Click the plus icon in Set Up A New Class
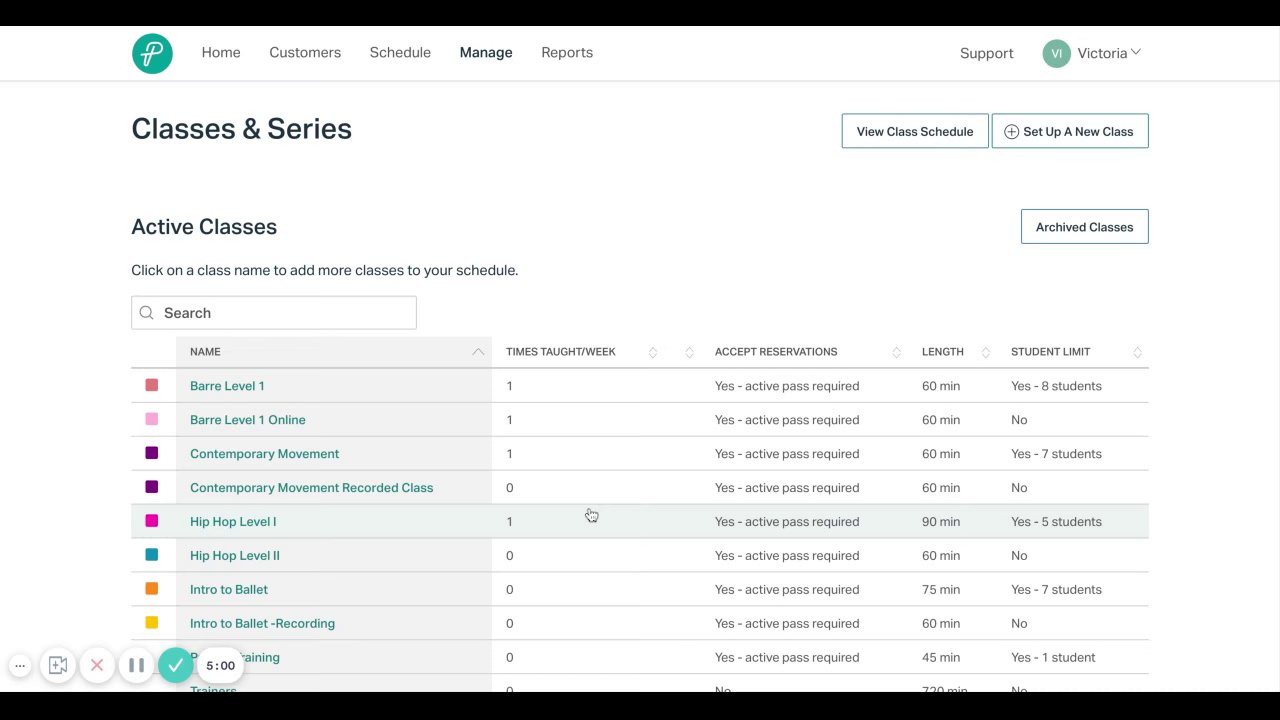The image size is (1280, 720). click(x=1011, y=132)
